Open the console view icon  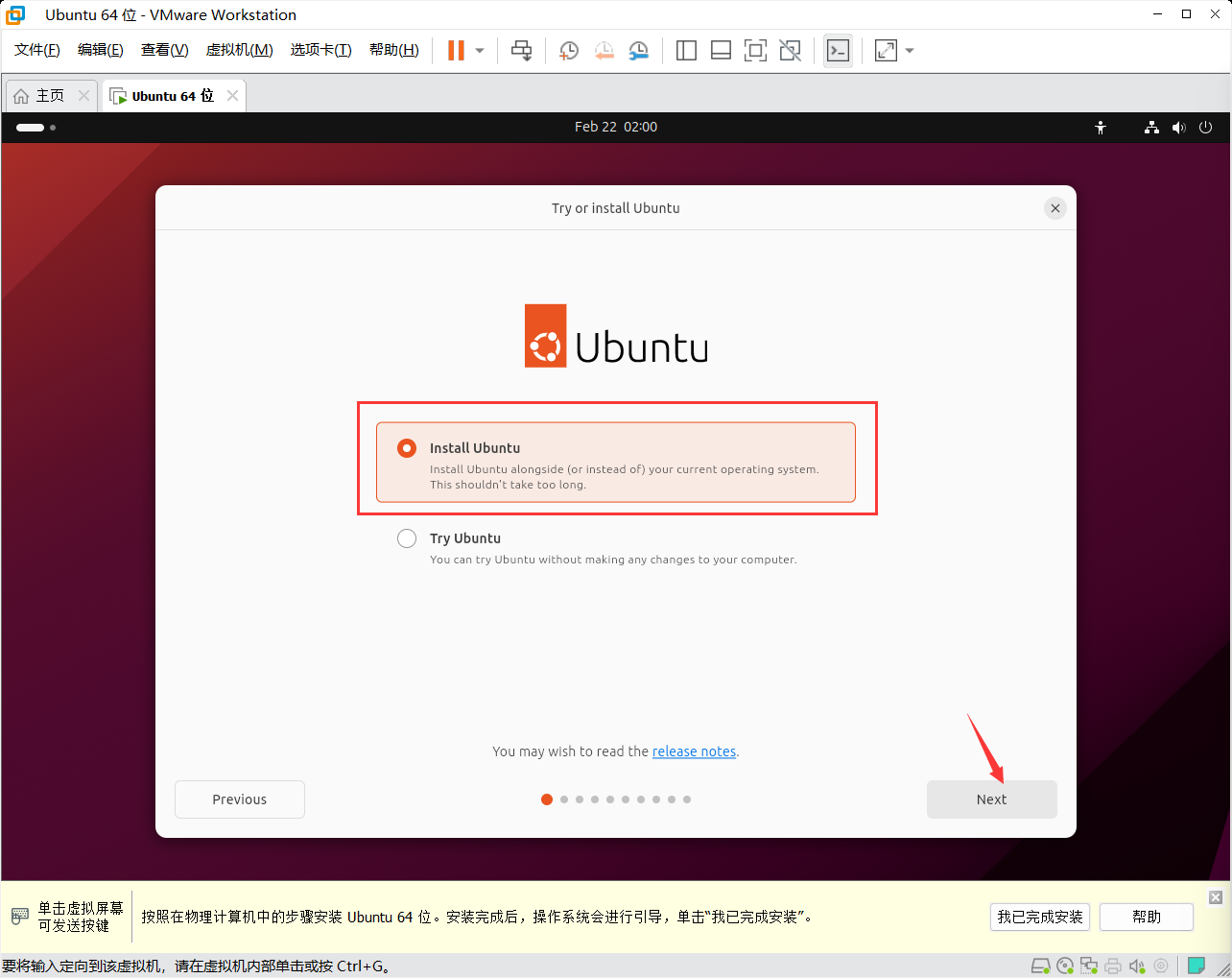click(838, 51)
